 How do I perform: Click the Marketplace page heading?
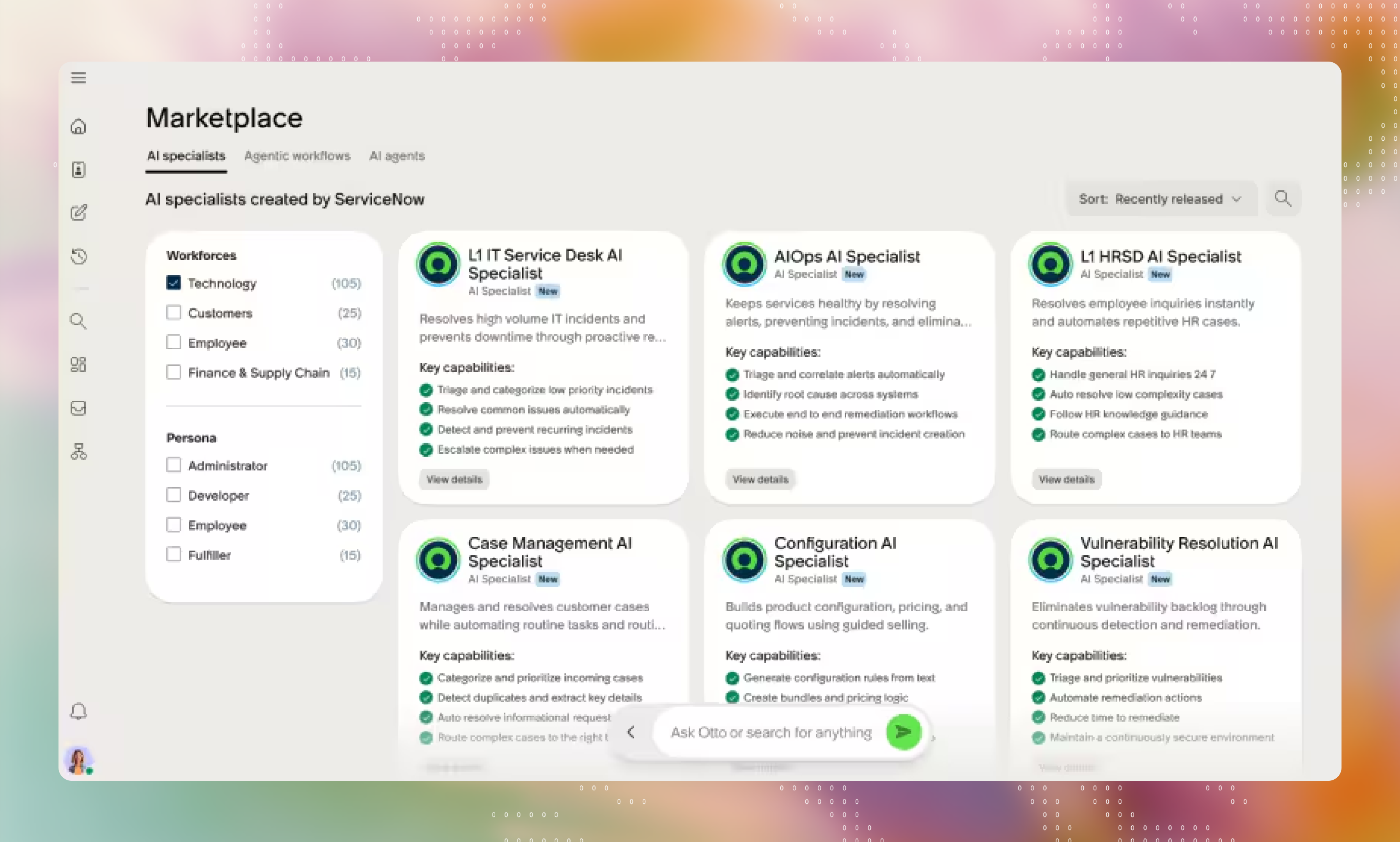pyautogui.click(x=224, y=118)
